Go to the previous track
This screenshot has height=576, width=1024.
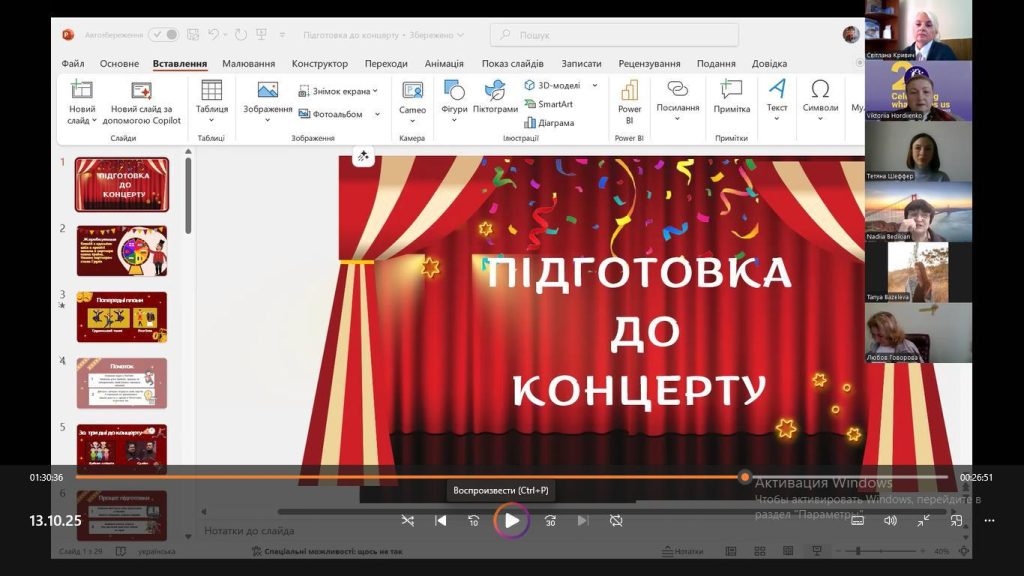440,520
